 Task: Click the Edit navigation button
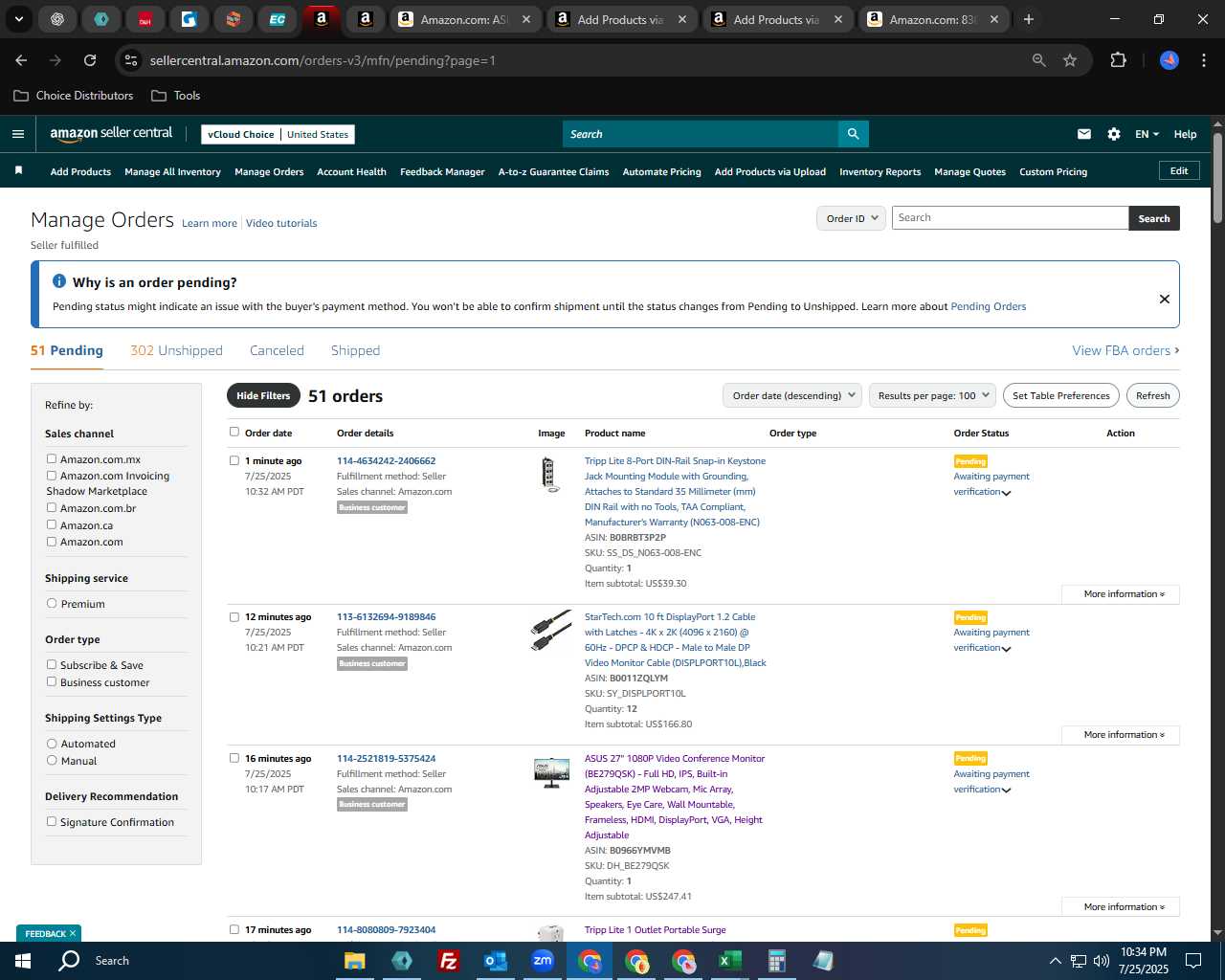click(1179, 170)
